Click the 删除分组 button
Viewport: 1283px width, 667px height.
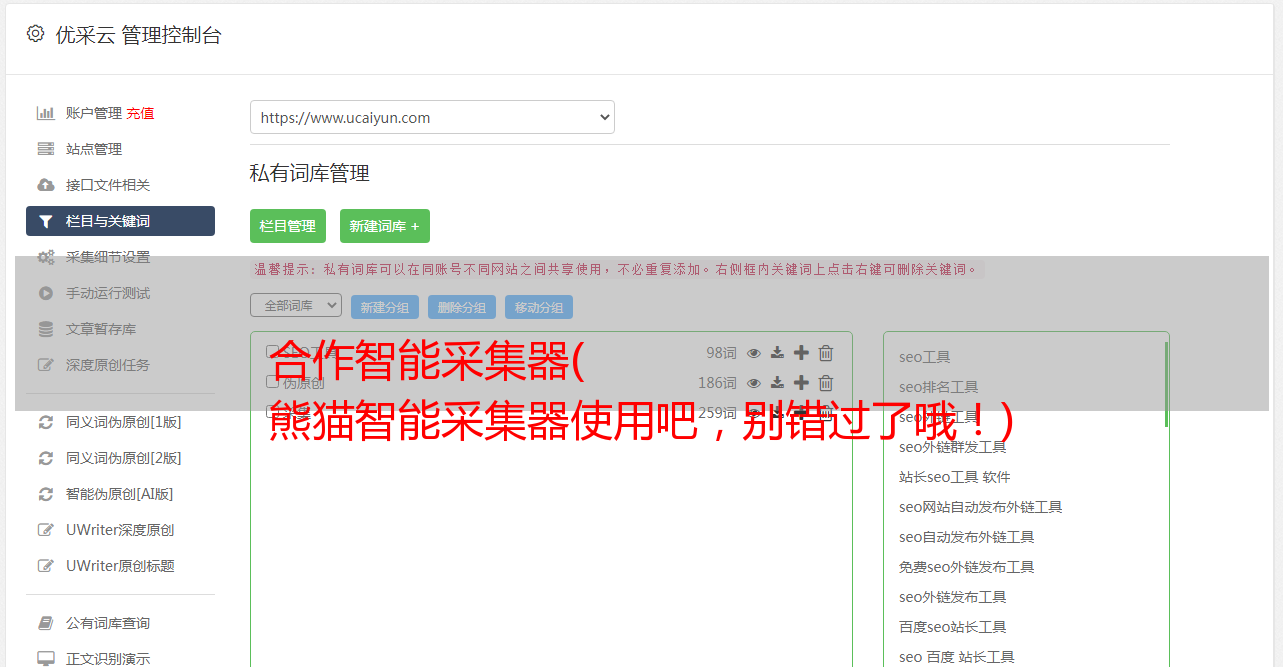pos(462,307)
